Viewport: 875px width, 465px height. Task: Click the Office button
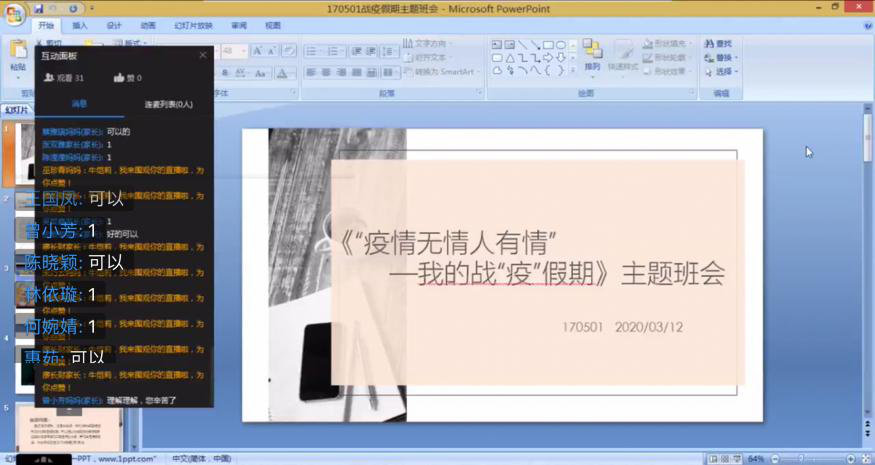(x=14, y=13)
